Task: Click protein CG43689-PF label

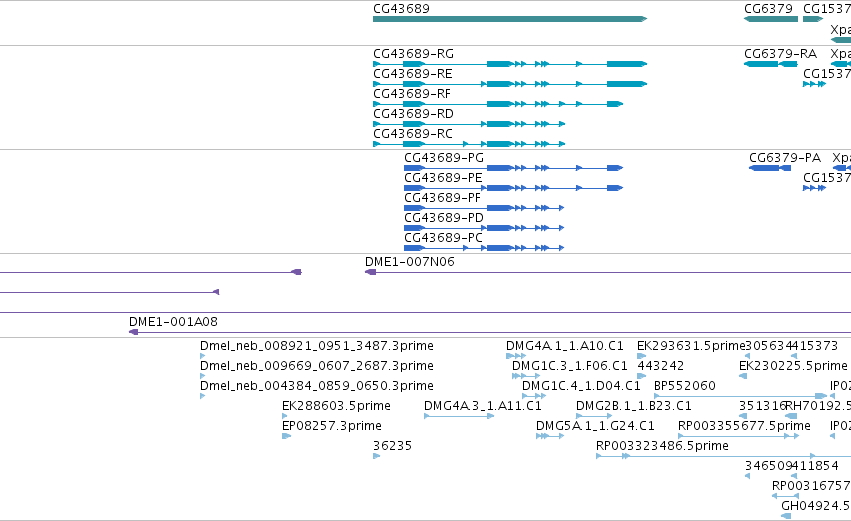Action: [442, 198]
